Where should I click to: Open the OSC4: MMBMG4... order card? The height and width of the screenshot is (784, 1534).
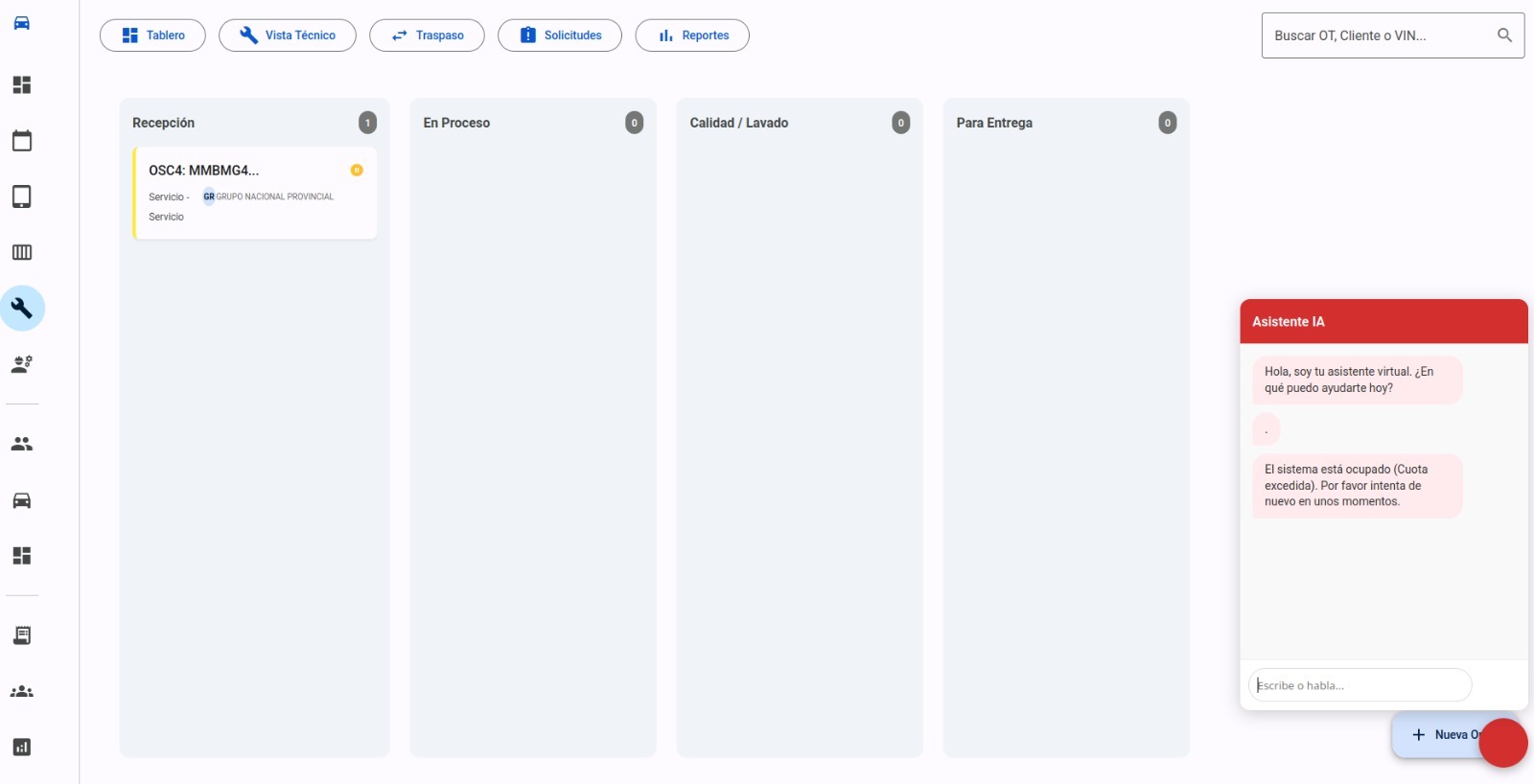point(254,193)
